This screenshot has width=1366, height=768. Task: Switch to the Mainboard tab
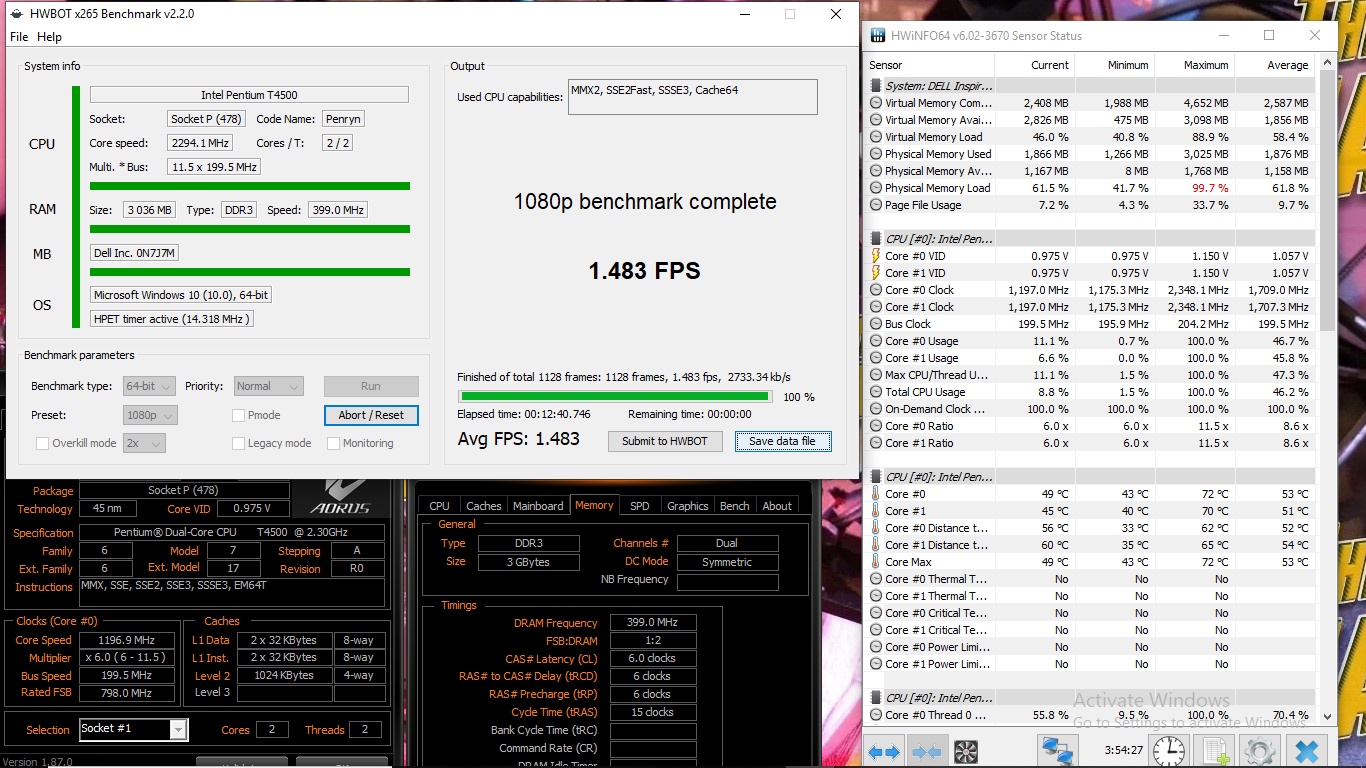[538, 506]
